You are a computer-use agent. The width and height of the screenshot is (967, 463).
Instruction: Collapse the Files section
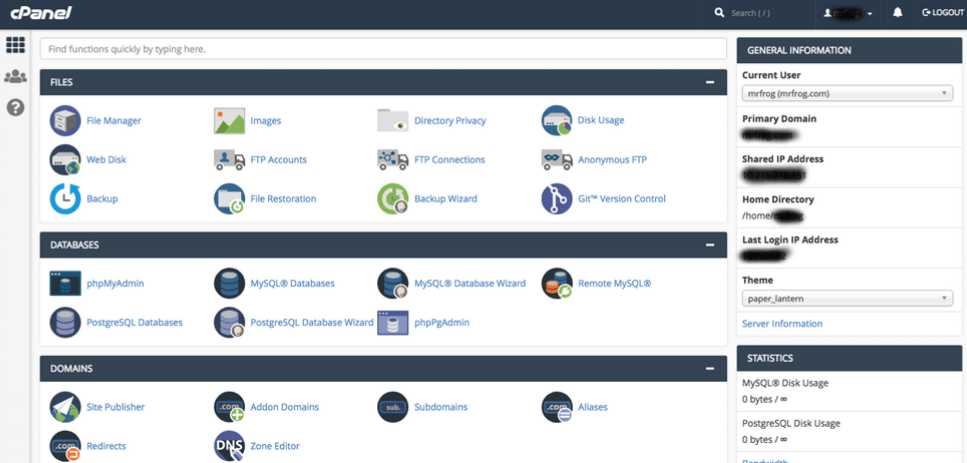click(x=710, y=82)
